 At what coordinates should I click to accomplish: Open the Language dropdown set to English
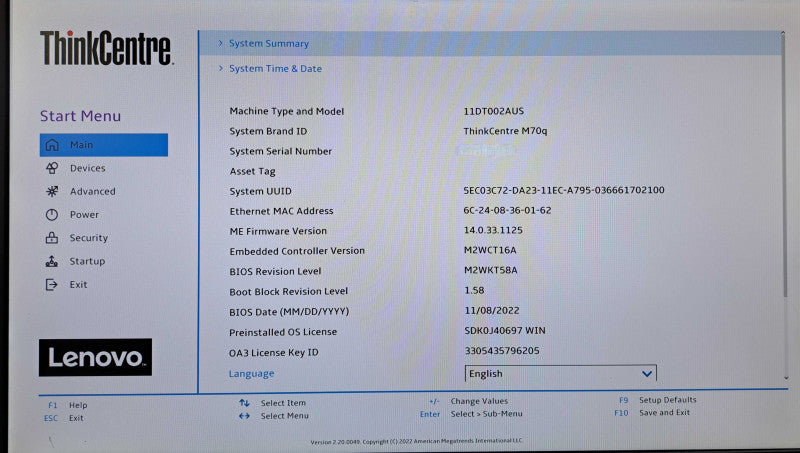560,373
